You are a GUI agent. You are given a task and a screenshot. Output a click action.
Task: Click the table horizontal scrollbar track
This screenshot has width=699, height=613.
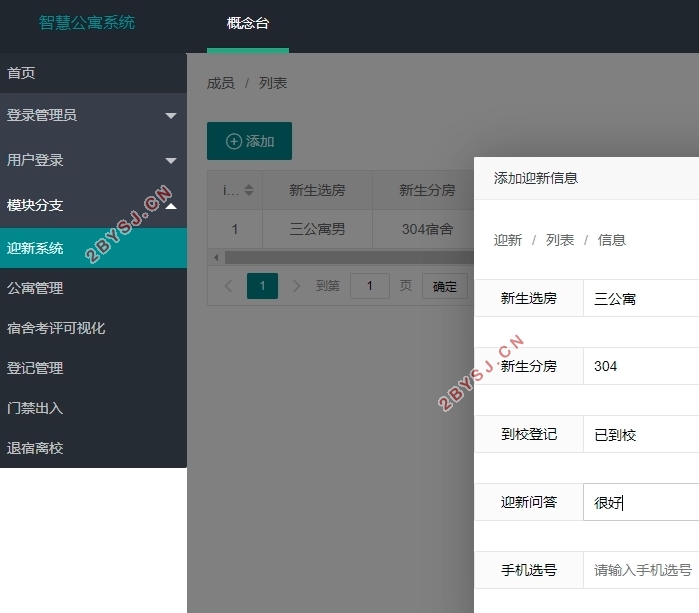[x=349, y=257]
